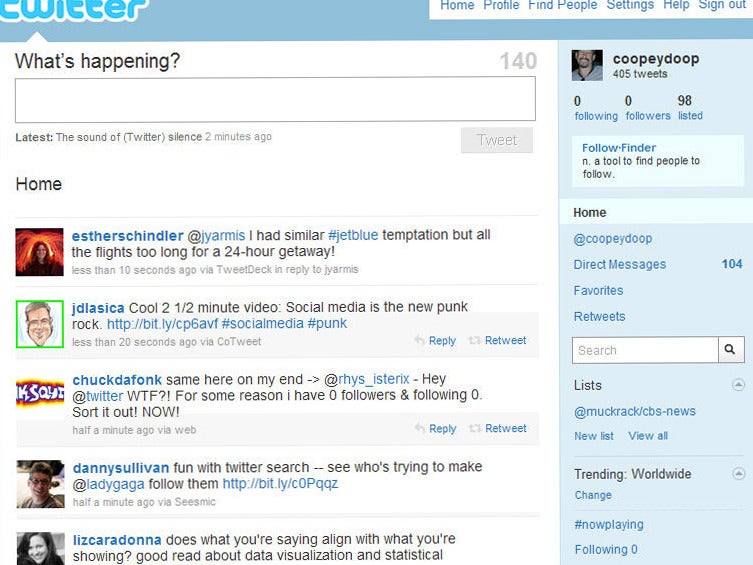
Task: Open @coopeydoop mentions in sidebar
Action: tap(613, 239)
